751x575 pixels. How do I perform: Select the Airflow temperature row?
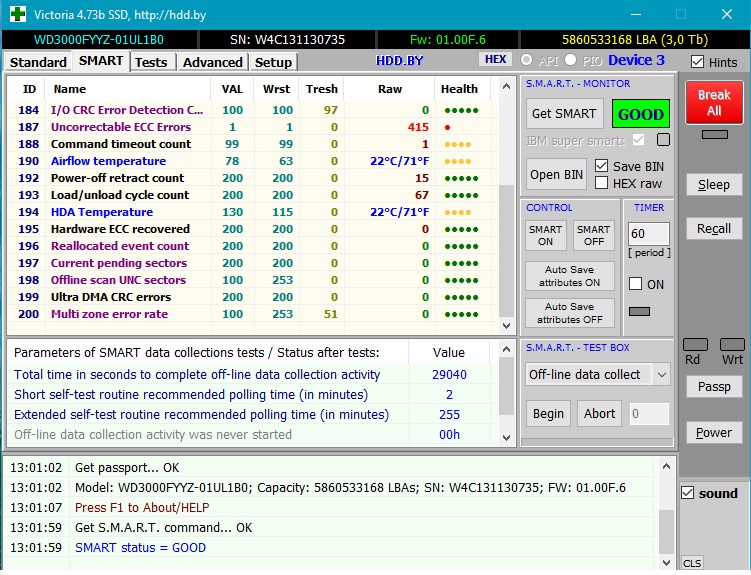[x=252, y=161]
